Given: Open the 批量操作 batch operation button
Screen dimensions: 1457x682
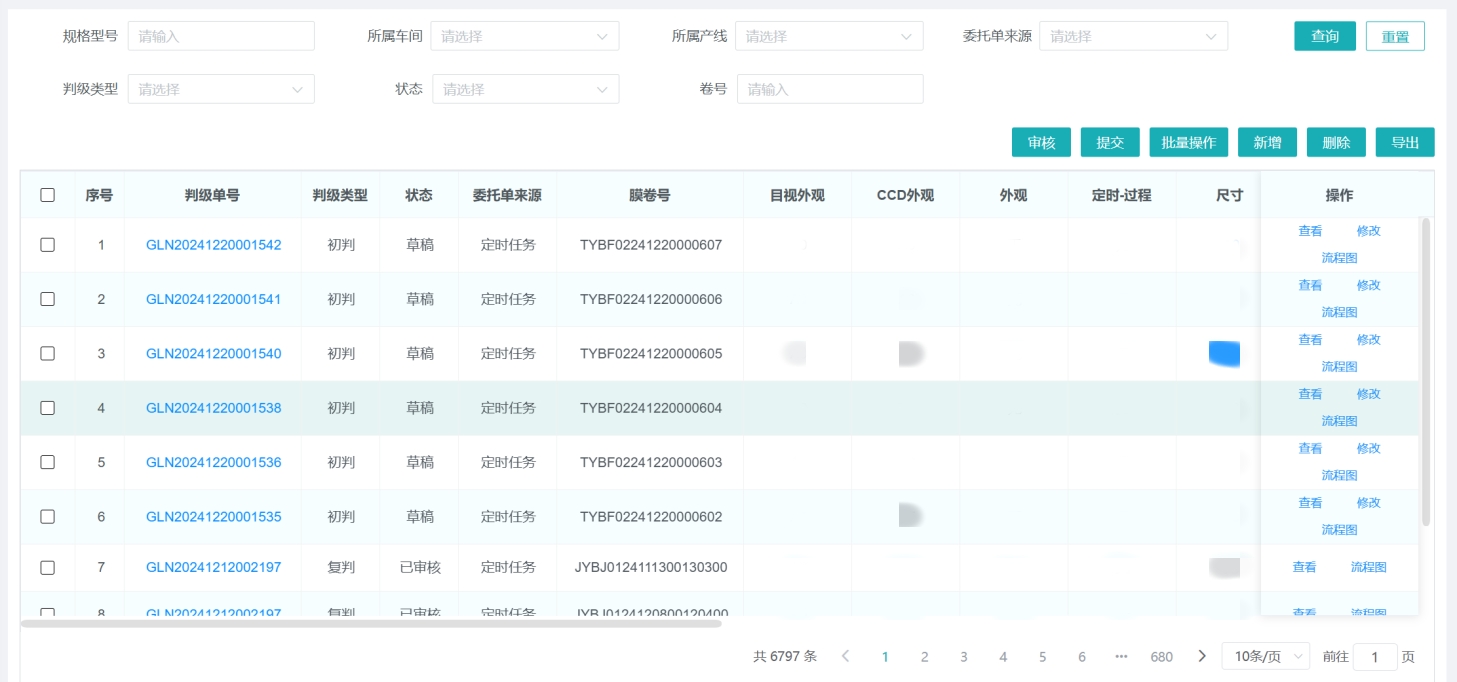Looking at the screenshot, I should [1188, 142].
